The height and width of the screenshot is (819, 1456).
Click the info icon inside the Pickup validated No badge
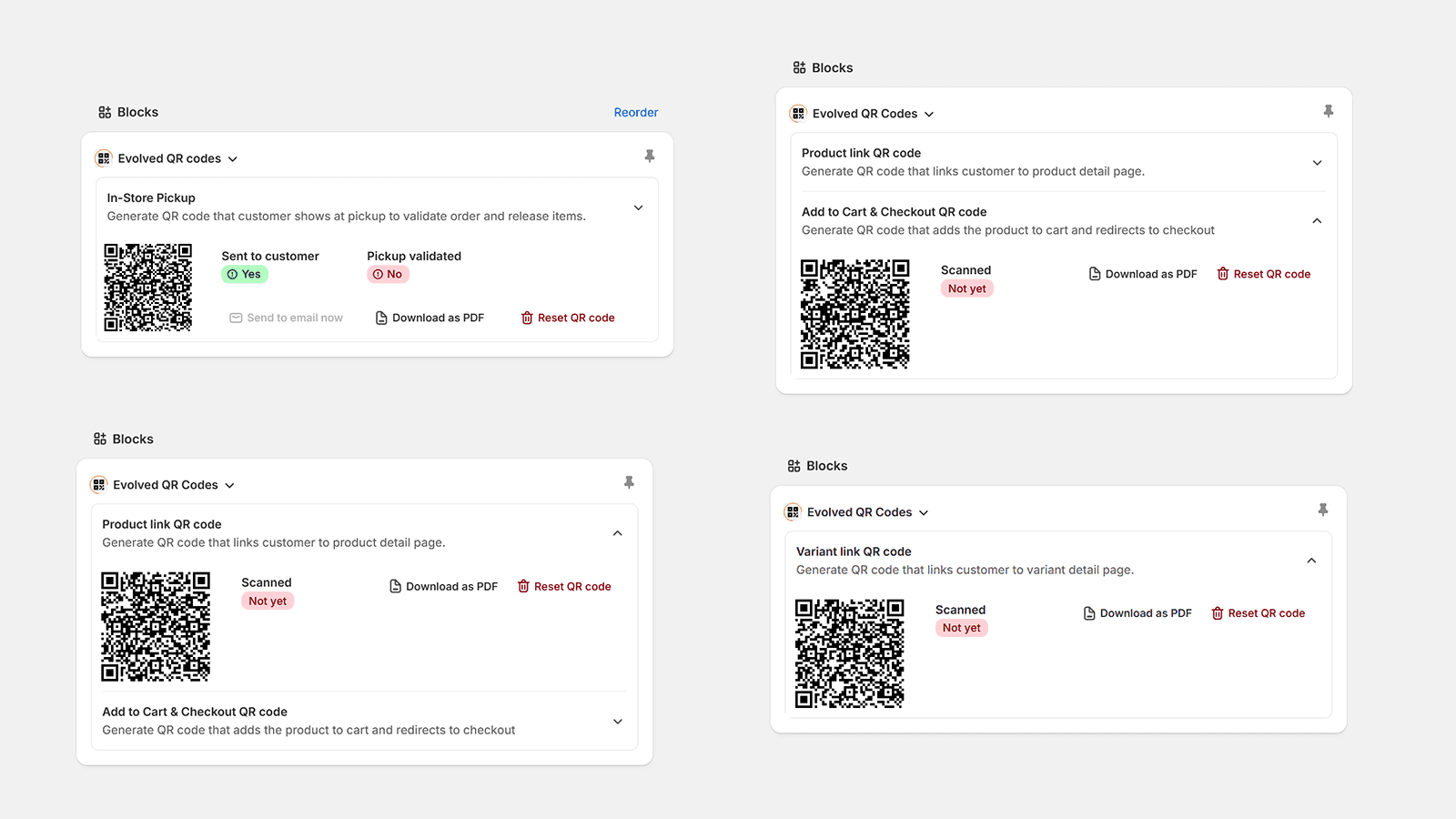378,274
